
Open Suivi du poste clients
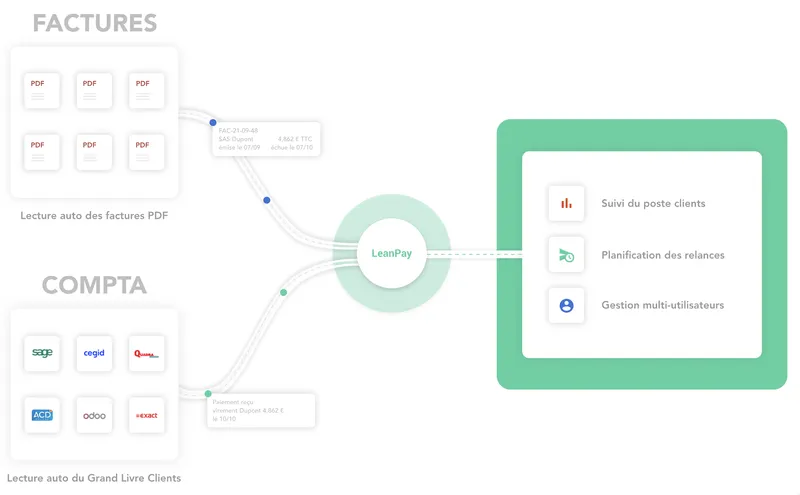(x=653, y=203)
